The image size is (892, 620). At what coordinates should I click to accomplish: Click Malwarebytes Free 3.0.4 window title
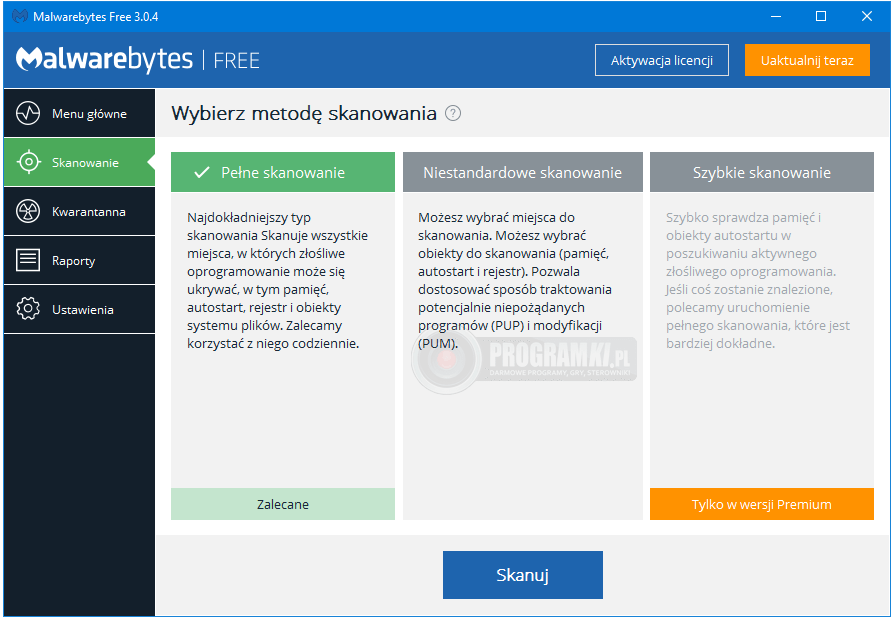(x=96, y=16)
